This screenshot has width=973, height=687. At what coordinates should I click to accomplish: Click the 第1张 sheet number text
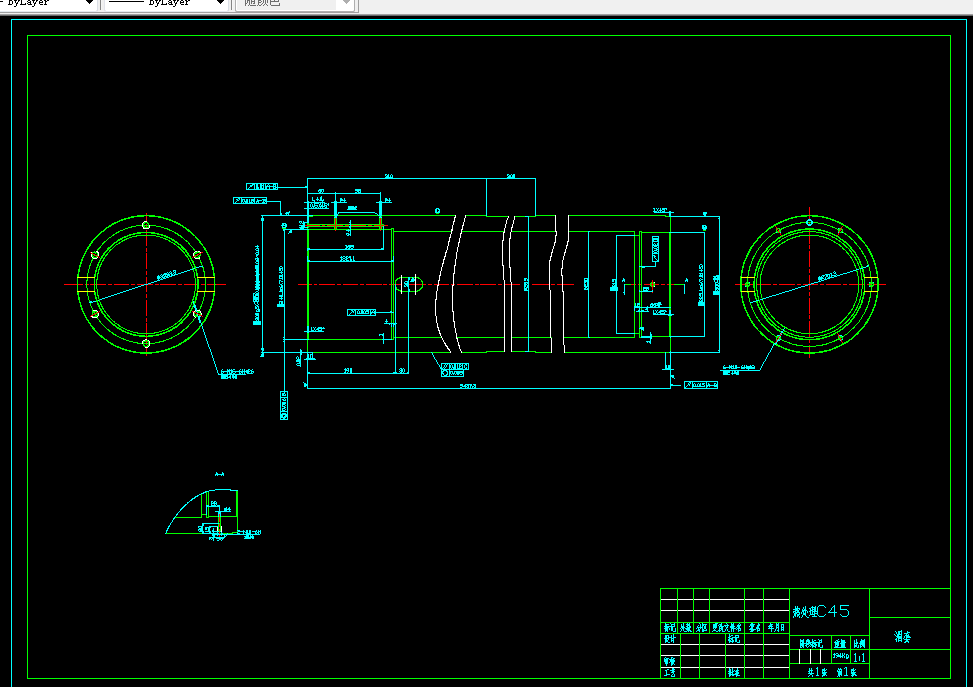point(846,672)
